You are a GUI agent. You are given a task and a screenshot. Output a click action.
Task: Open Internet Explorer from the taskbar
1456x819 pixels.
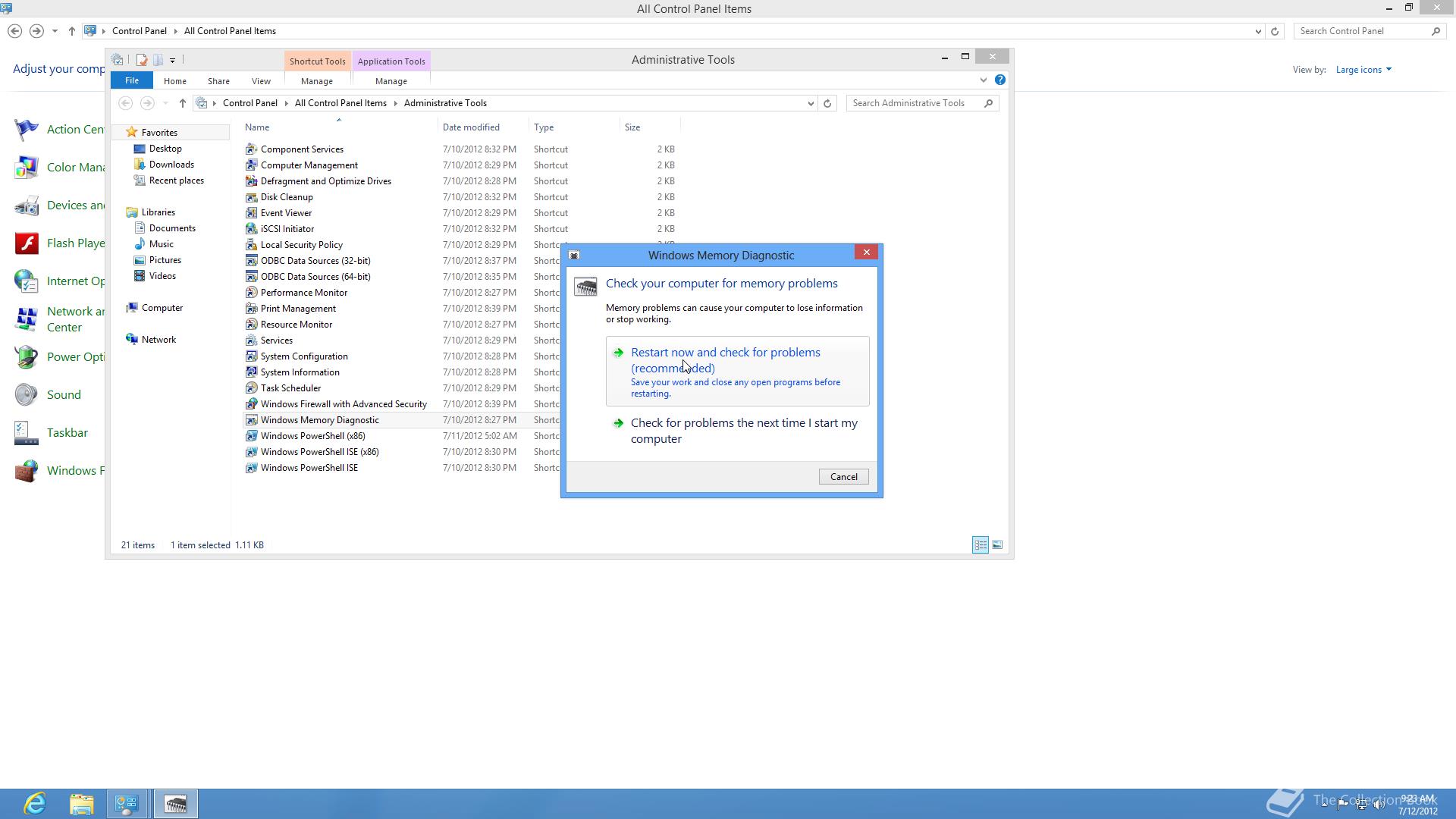(x=35, y=804)
